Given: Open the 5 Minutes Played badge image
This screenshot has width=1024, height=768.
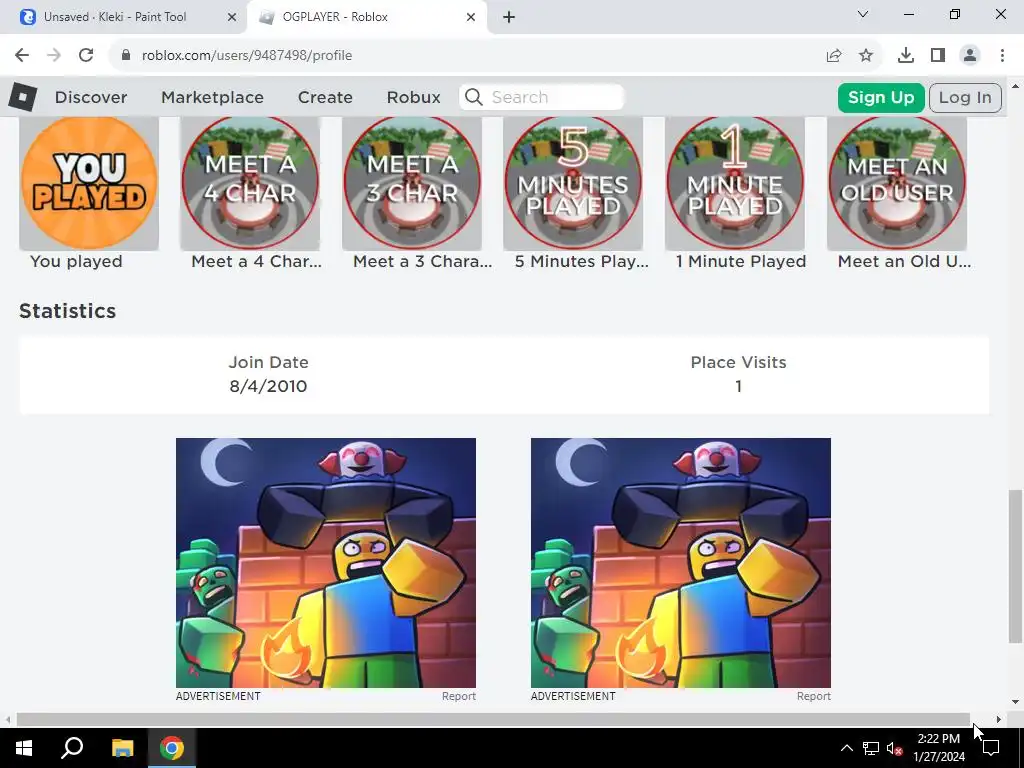Looking at the screenshot, I should (573, 184).
